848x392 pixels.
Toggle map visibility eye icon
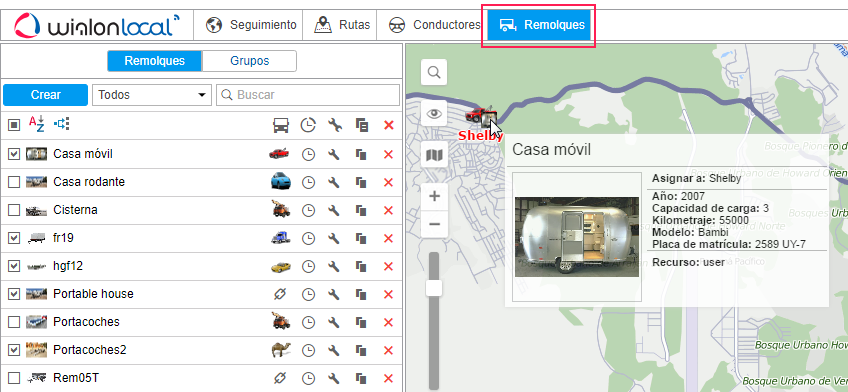[434, 114]
